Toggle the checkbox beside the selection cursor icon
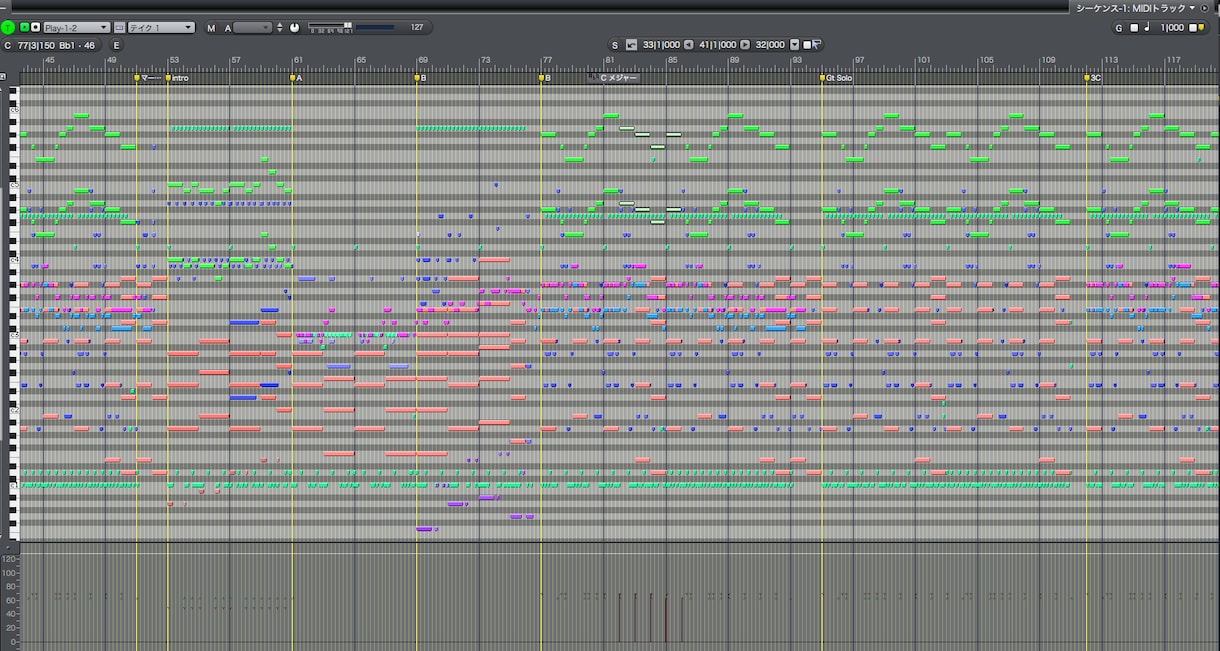 807,45
